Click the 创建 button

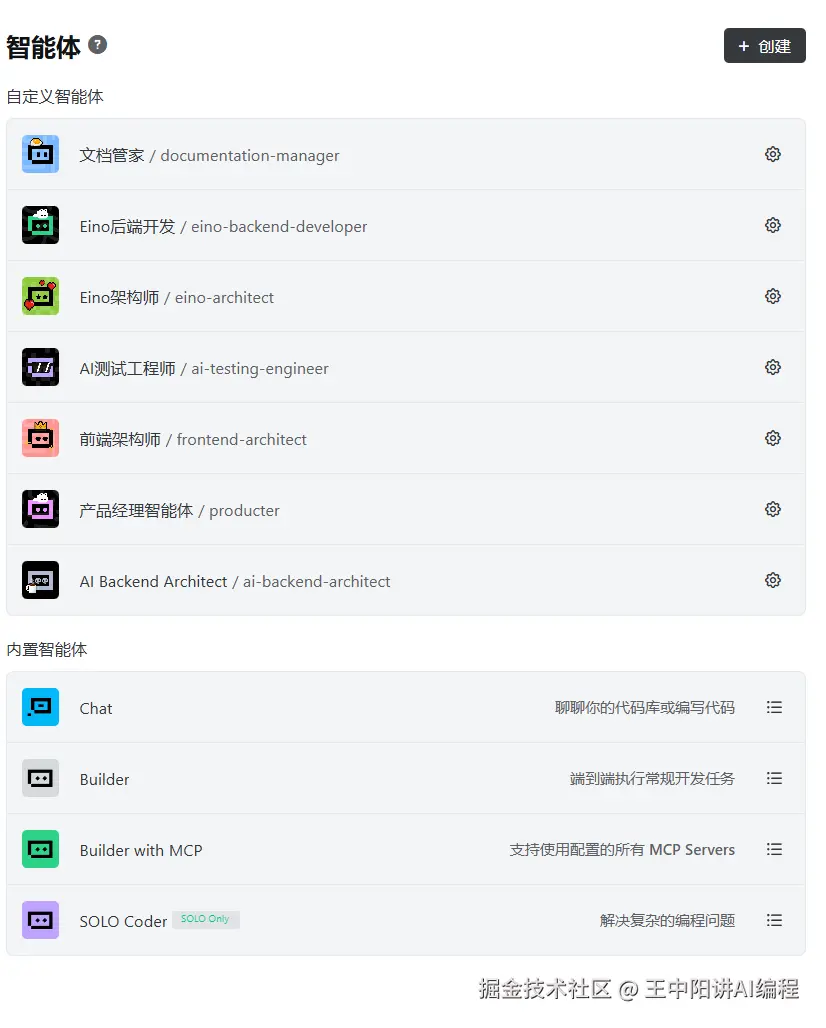click(764, 46)
